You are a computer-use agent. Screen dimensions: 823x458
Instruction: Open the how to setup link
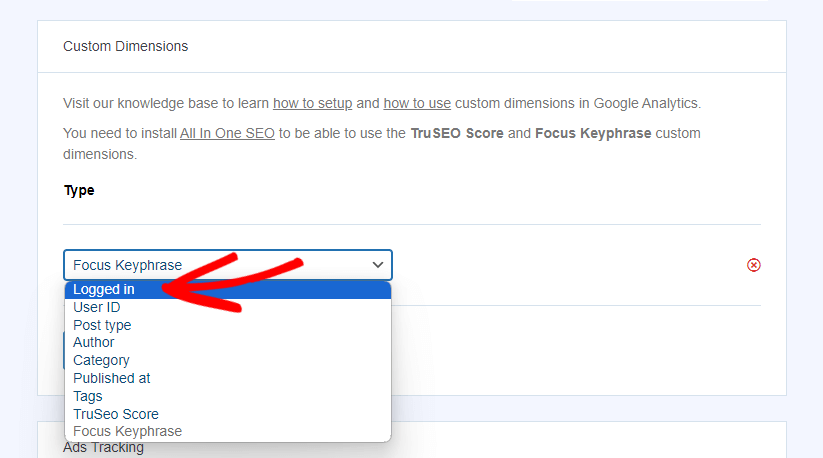pos(312,103)
